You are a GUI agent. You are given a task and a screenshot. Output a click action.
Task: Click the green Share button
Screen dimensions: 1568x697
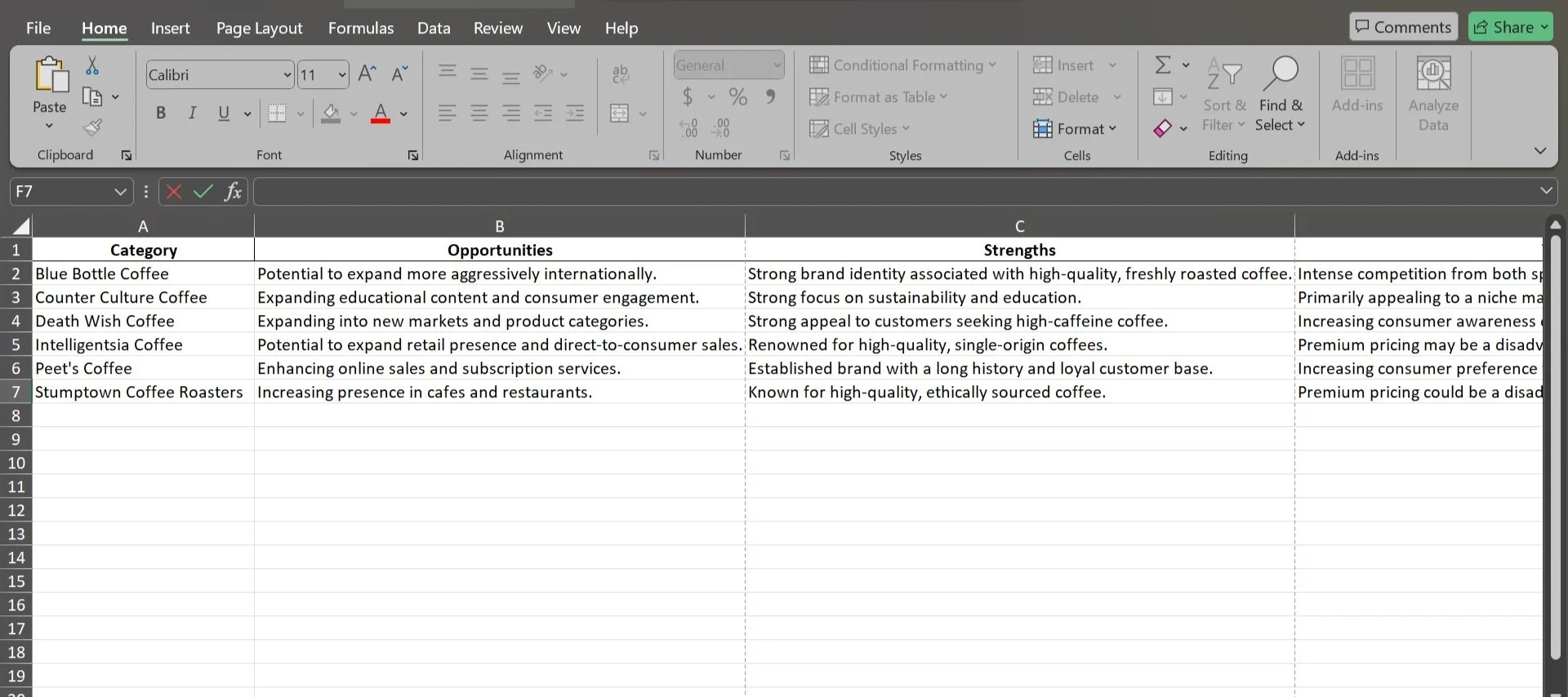(1510, 27)
